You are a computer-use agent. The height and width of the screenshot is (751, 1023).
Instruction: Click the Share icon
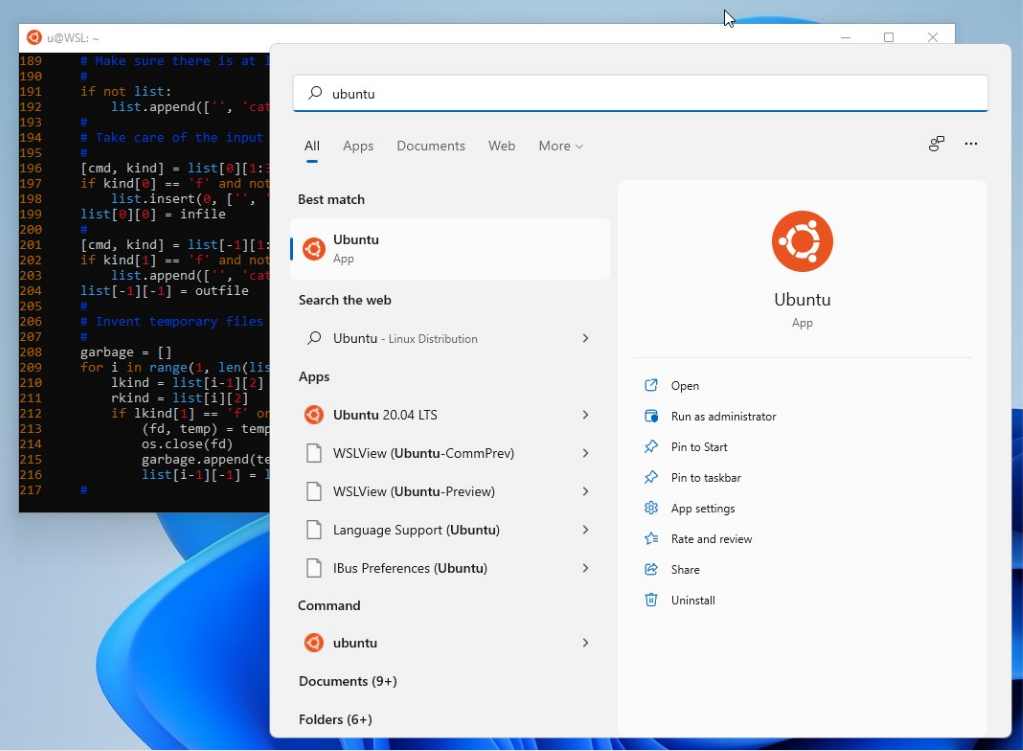(x=651, y=569)
